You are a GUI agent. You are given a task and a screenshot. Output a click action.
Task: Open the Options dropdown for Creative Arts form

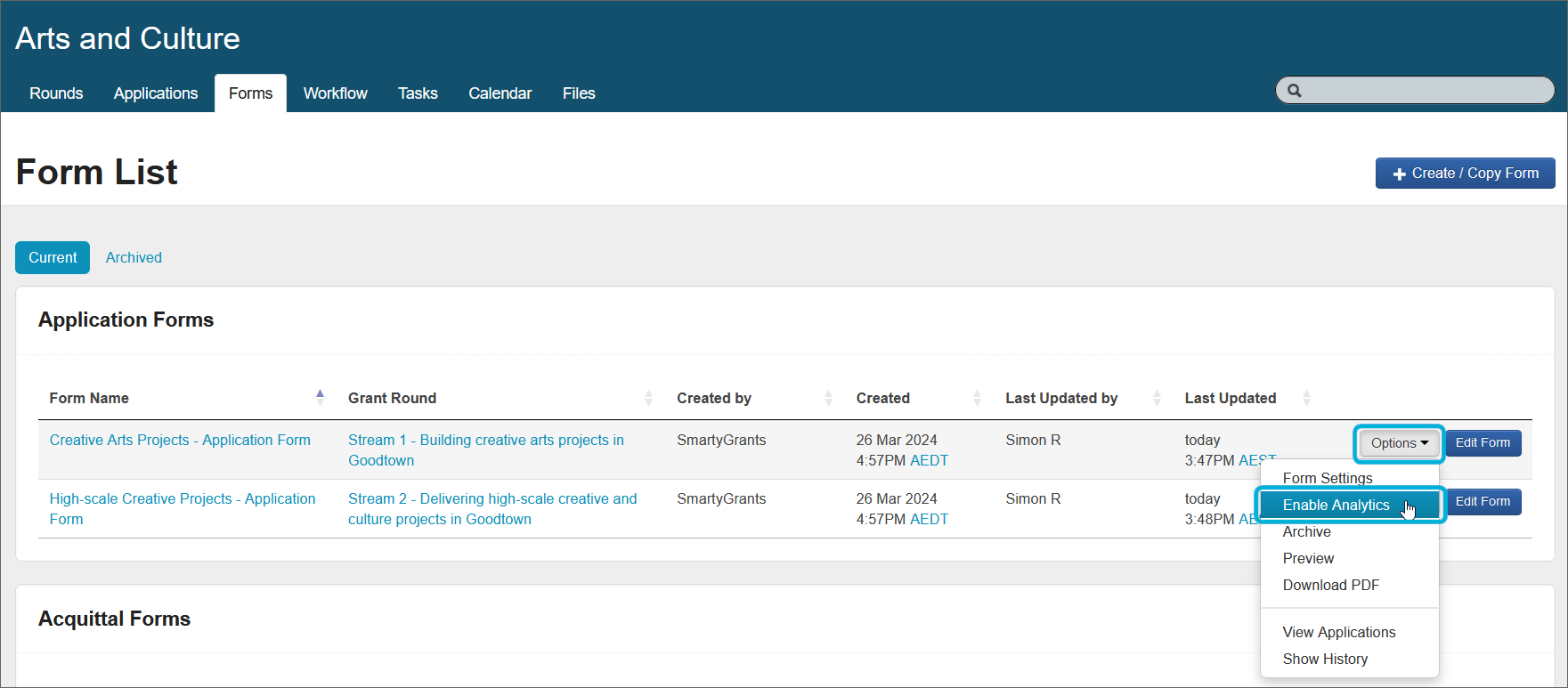[1398, 443]
